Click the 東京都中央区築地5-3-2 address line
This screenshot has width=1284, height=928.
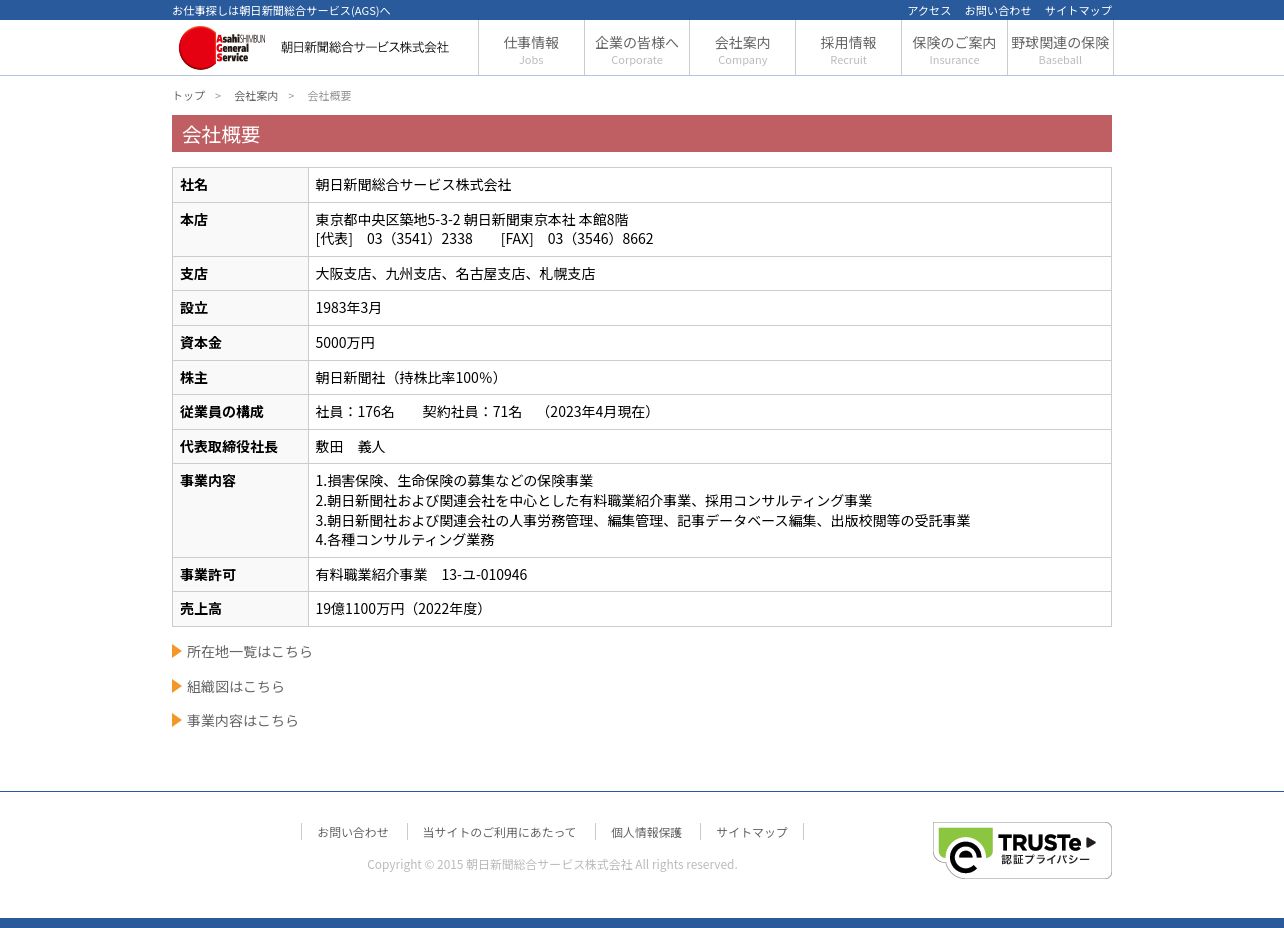[x=472, y=220]
